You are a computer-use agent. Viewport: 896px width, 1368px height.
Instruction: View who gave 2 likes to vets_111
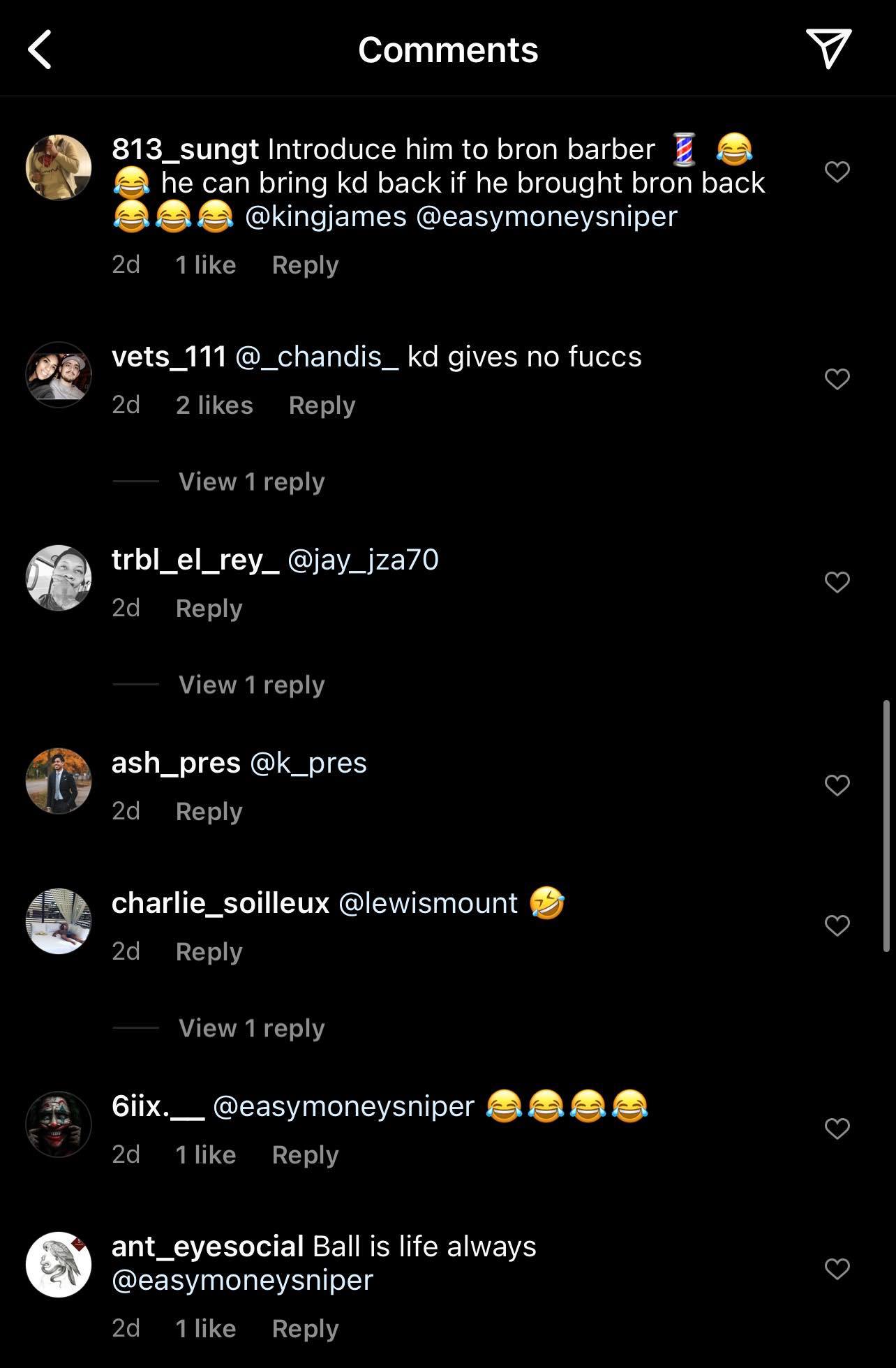pos(214,406)
